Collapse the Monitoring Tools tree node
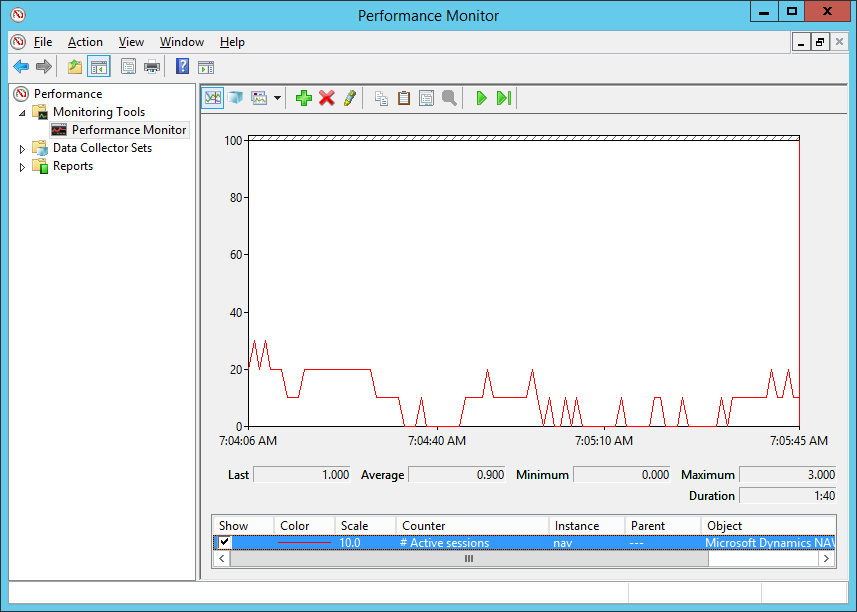The image size is (857, 612). tap(23, 113)
